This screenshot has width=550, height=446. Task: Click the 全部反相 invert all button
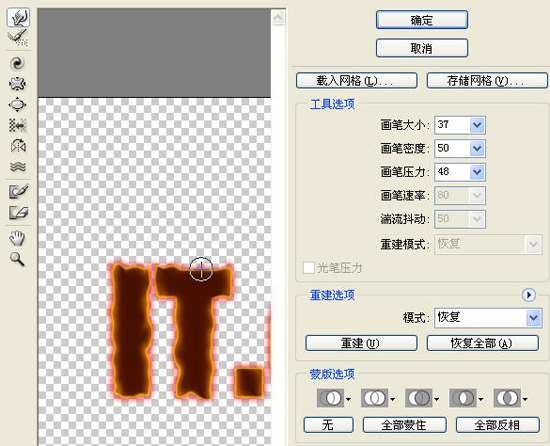(x=498, y=425)
